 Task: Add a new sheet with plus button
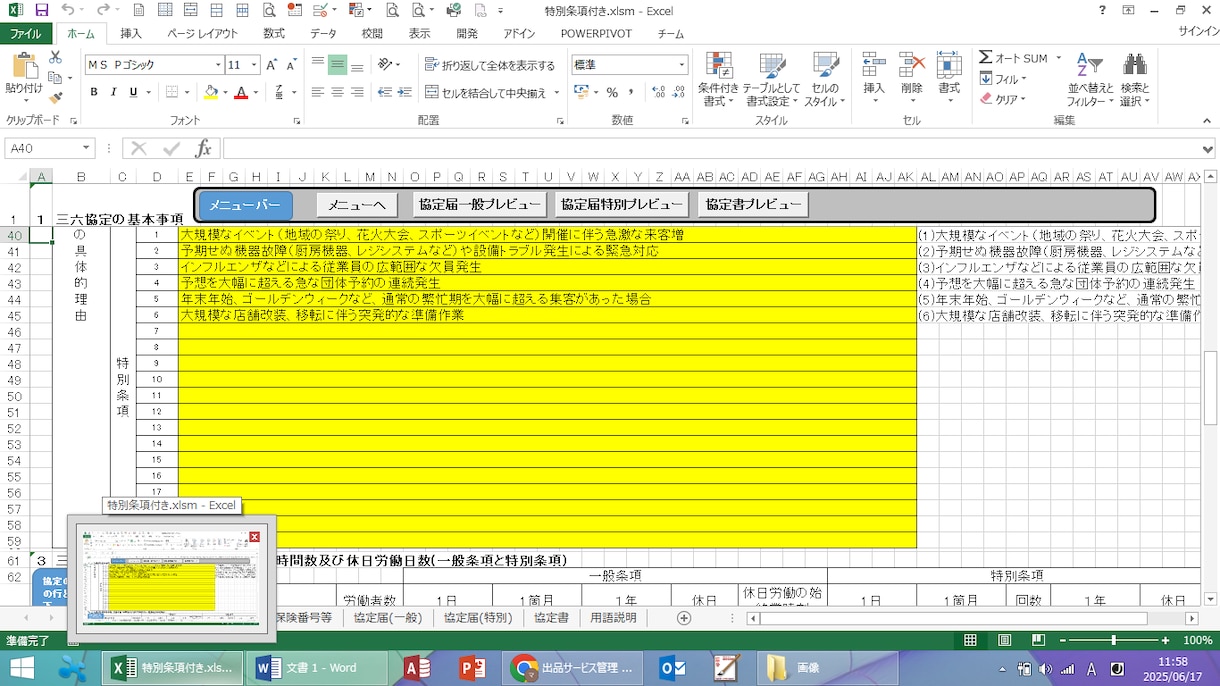(684, 618)
